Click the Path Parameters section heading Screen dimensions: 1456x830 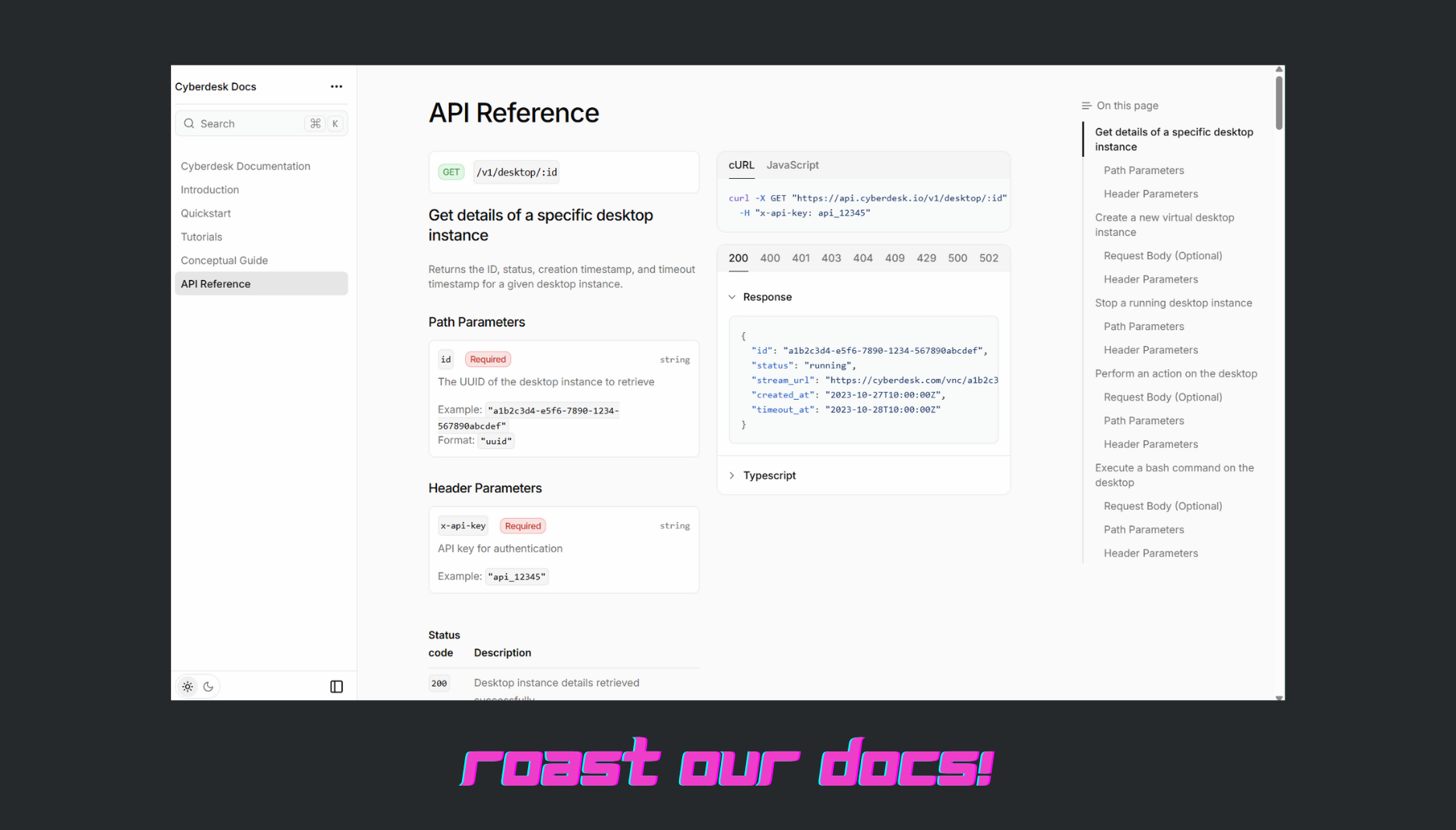coord(477,322)
